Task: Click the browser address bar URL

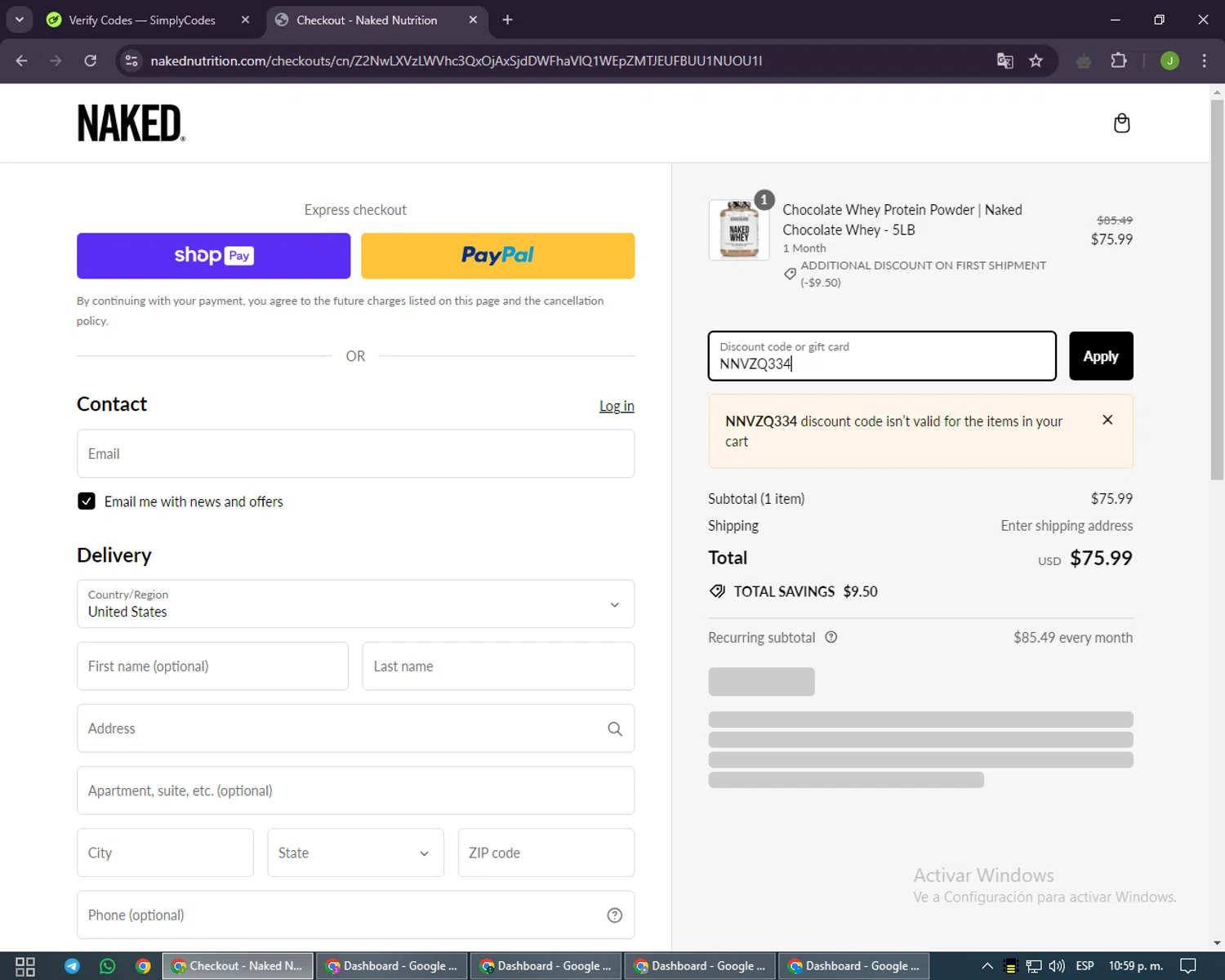Action: [457, 60]
